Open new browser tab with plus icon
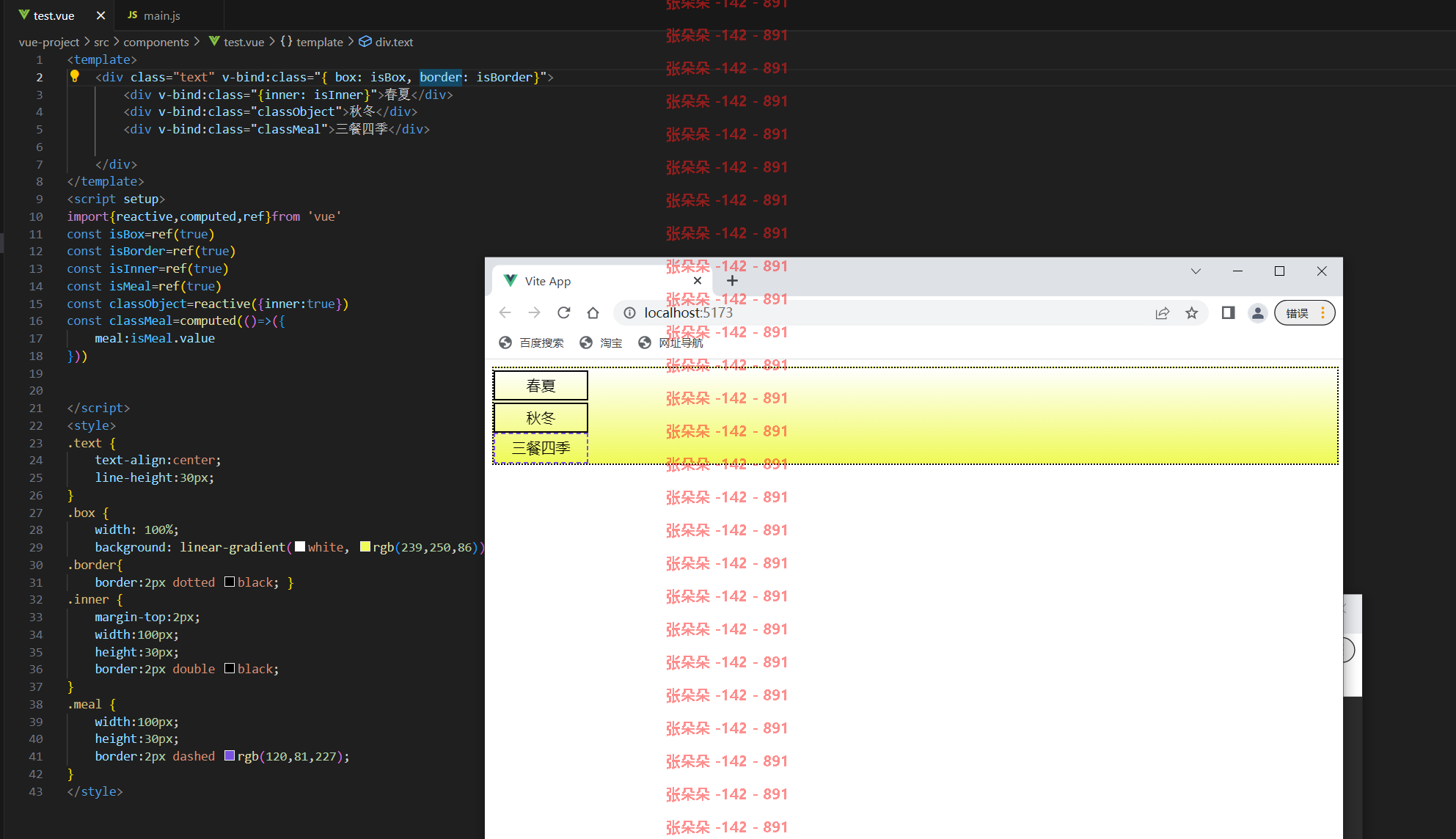Image resolution: width=1456 pixels, height=839 pixels. [732, 281]
